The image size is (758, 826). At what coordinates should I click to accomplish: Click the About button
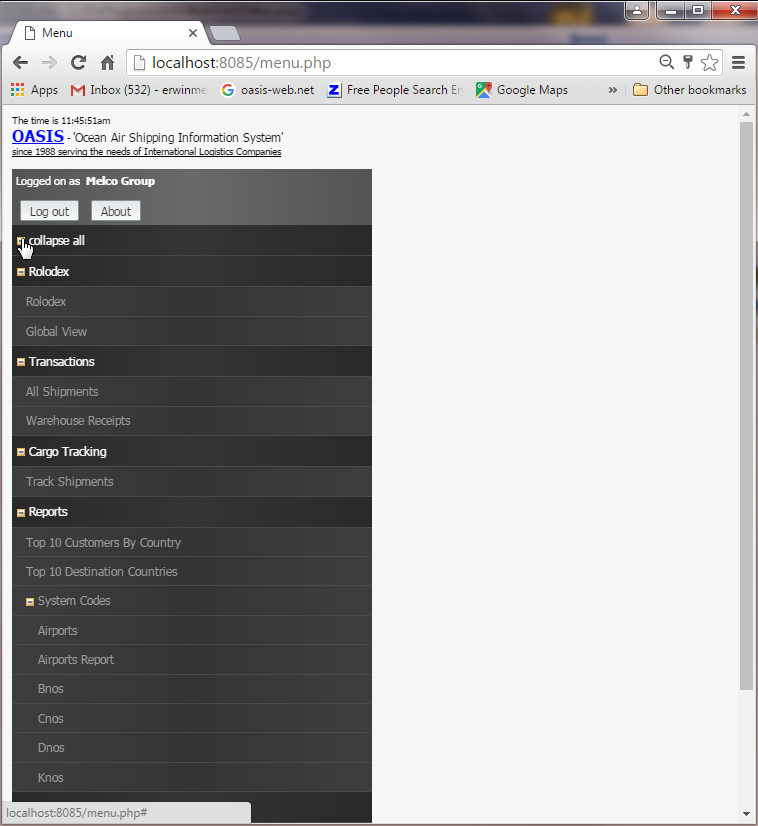click(x=116, y=211)
